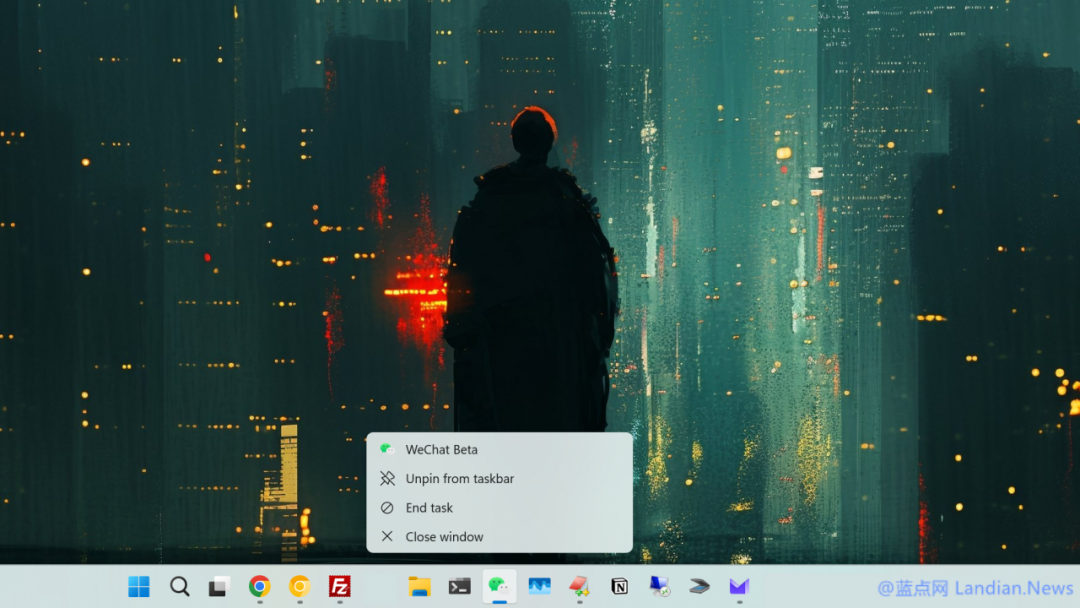1080x608 pixels.
Task: Open File Explorer folder icon
Action: click(419, 587)
